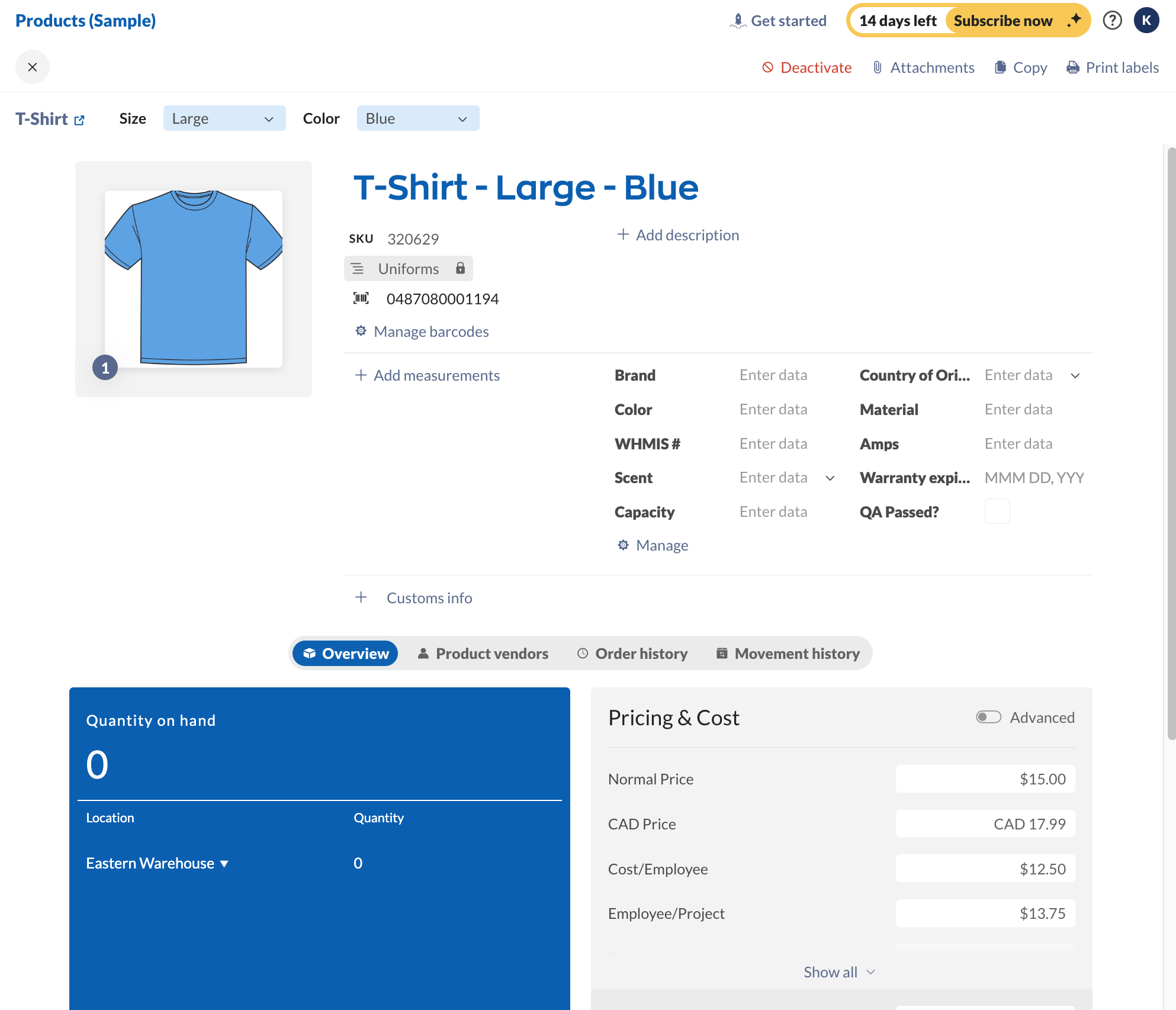Click the Deactivate icon
This screenshot has height=1010, width=1176.
pos(768,67)
